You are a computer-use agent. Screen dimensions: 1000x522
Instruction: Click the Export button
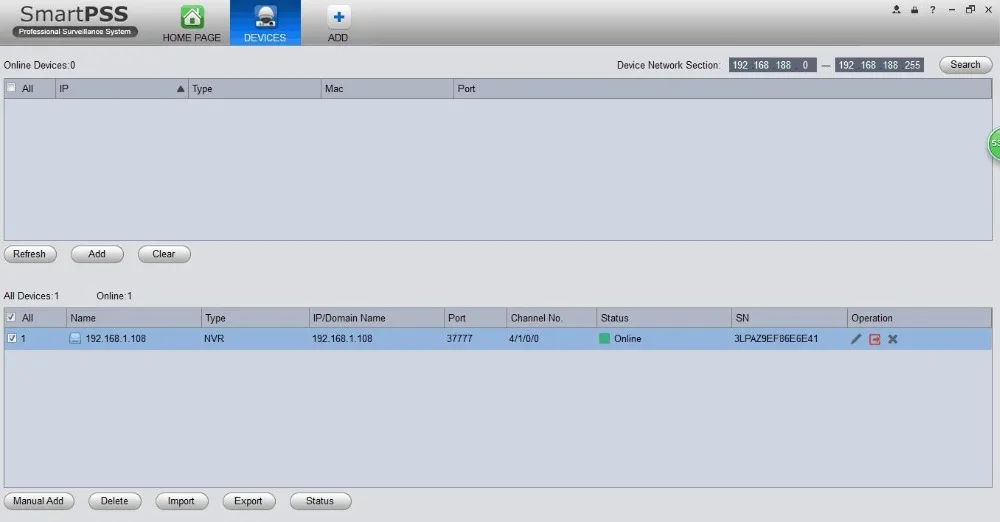click(249, 501)
